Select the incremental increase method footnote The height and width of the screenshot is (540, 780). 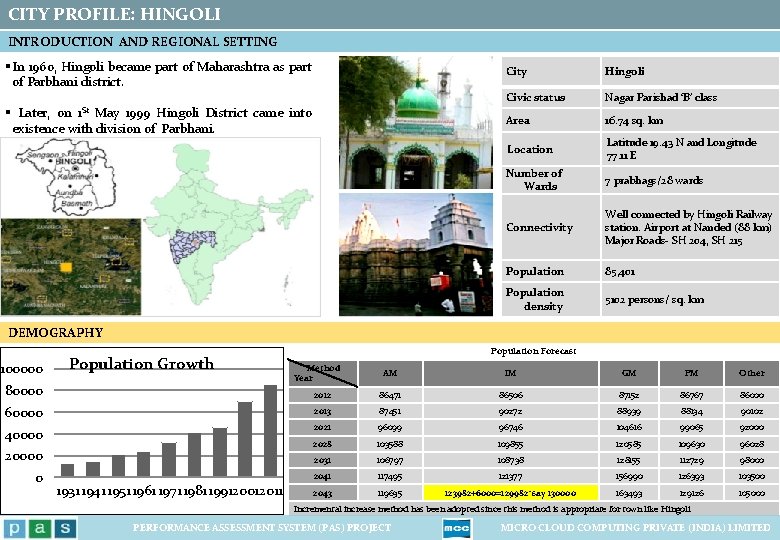coord(492,509)
